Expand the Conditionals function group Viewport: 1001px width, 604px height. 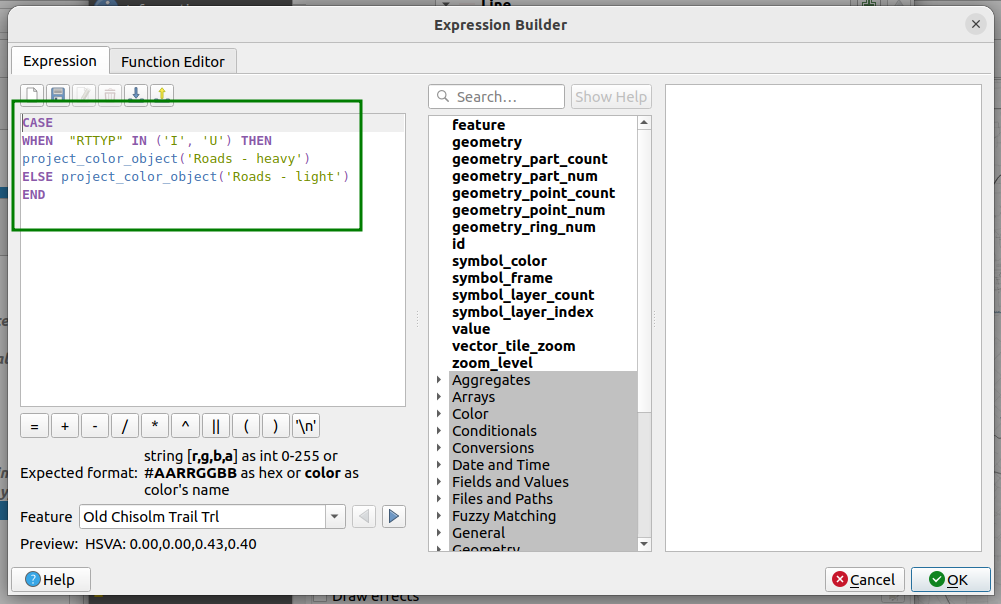pyautogui.click(x=439, y=431)
